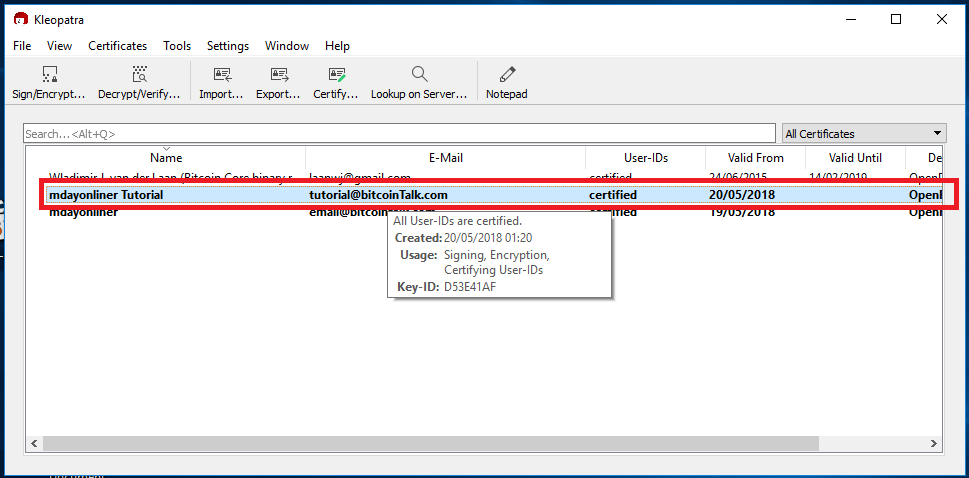Click the scrollbar left arrow
The width and height of the screenshot is (969, 478).
[x=34, y=443]
